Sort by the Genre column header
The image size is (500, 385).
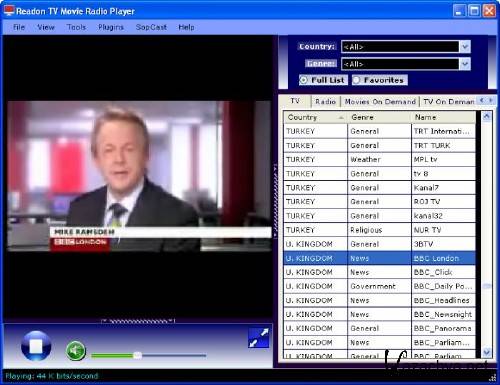click(x=379, y=117)
